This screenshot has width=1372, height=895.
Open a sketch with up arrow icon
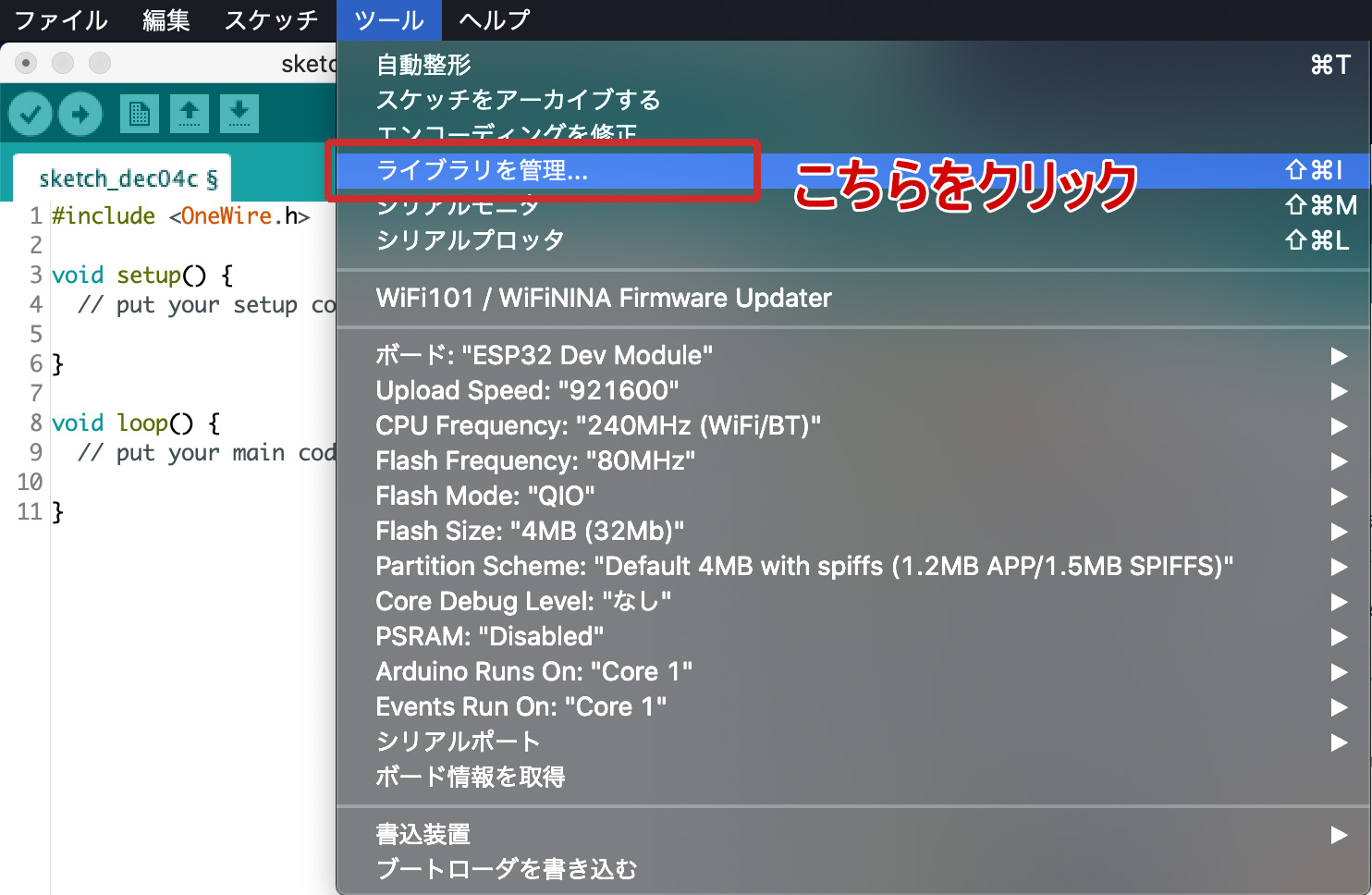[189, 114]
